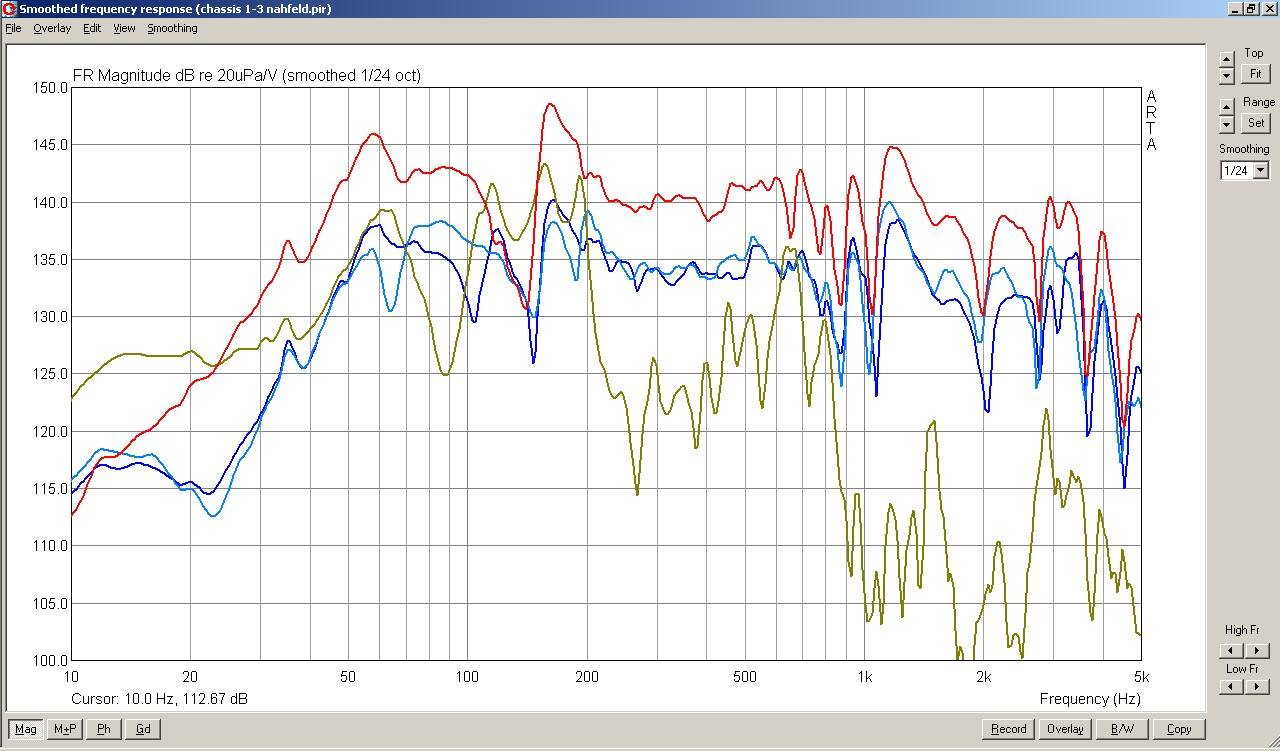This screenshot has width=1280, height=751.
Task: Shift Low Fr using the left arrow
Action: coord(1231,687)
